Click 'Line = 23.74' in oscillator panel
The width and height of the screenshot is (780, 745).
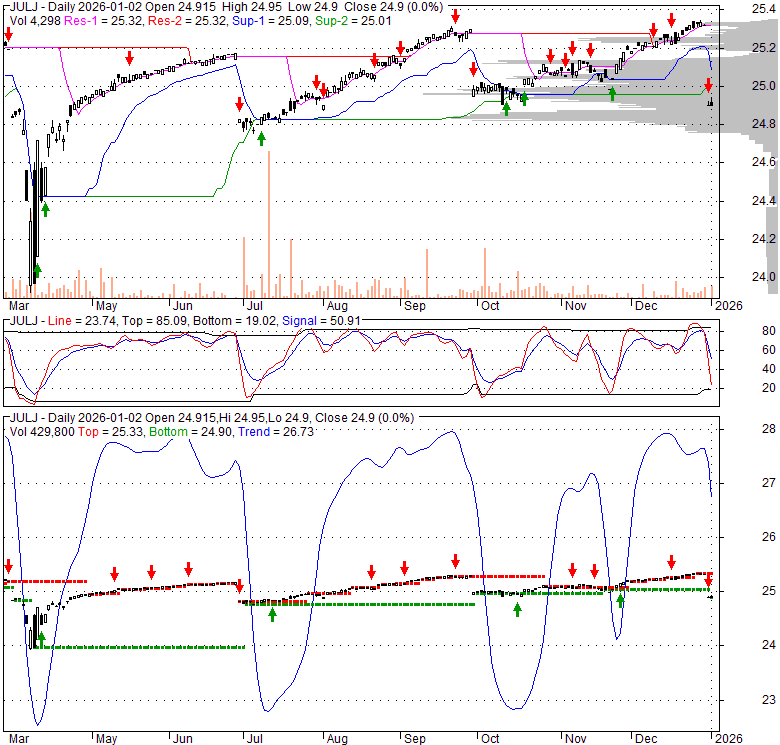pyautogui.click(x=83, y=321)
